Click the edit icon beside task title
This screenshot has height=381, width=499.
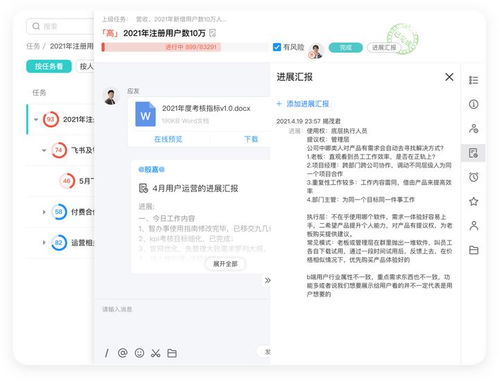[x=213, y=33]
